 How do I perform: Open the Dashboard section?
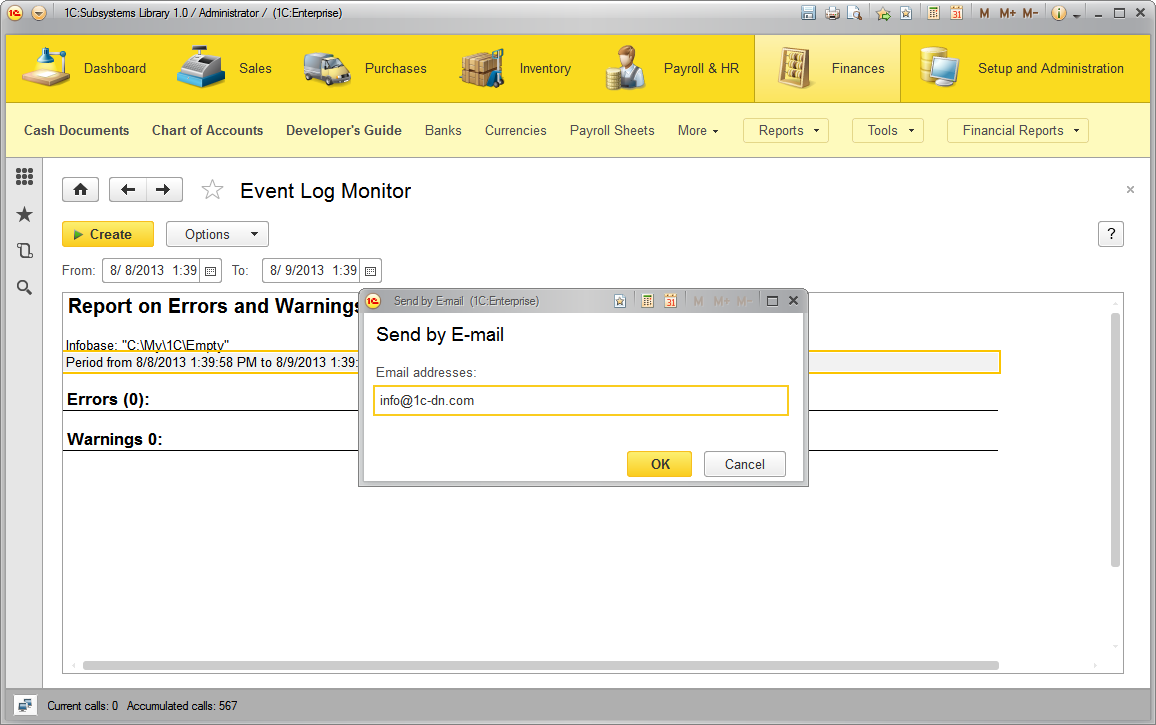(83, 68)
